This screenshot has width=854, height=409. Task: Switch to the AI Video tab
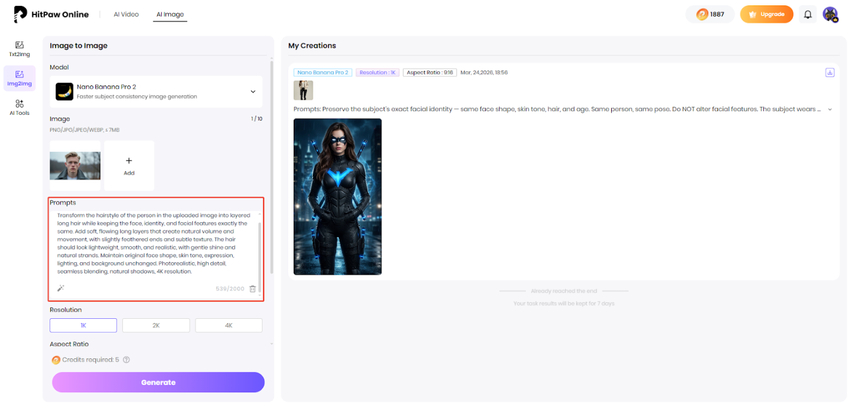[x=126, y=15]
